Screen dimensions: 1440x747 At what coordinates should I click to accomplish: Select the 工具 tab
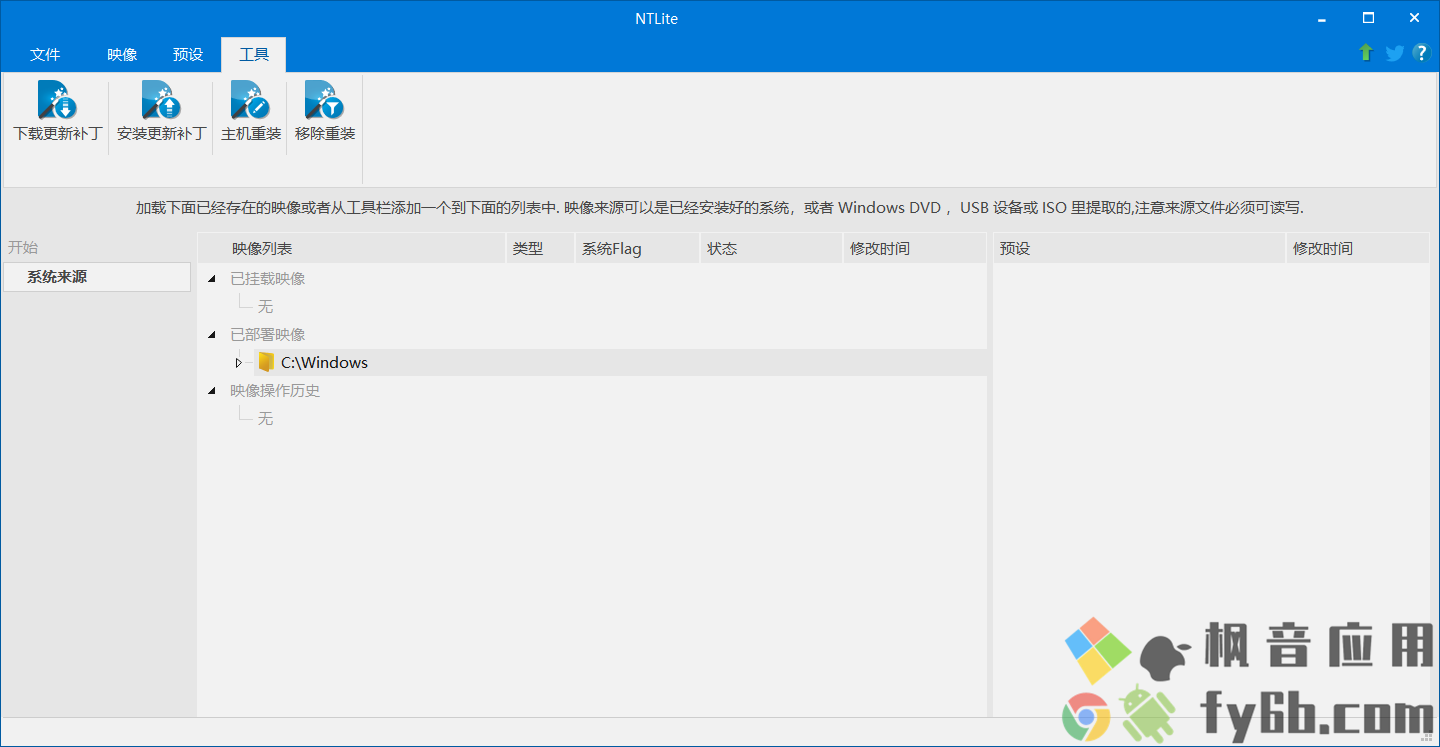[x=254, y=55]
